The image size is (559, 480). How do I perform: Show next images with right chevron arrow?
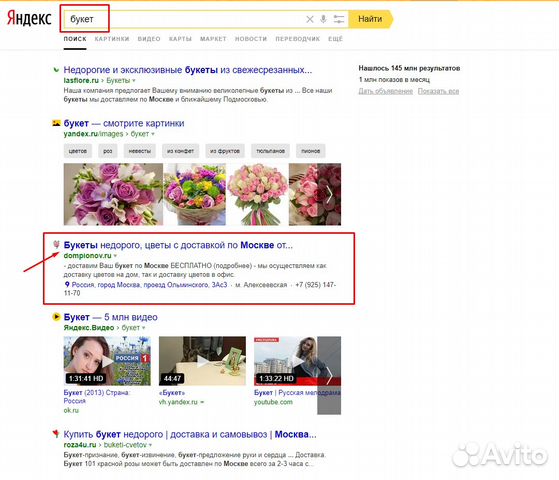329,194
